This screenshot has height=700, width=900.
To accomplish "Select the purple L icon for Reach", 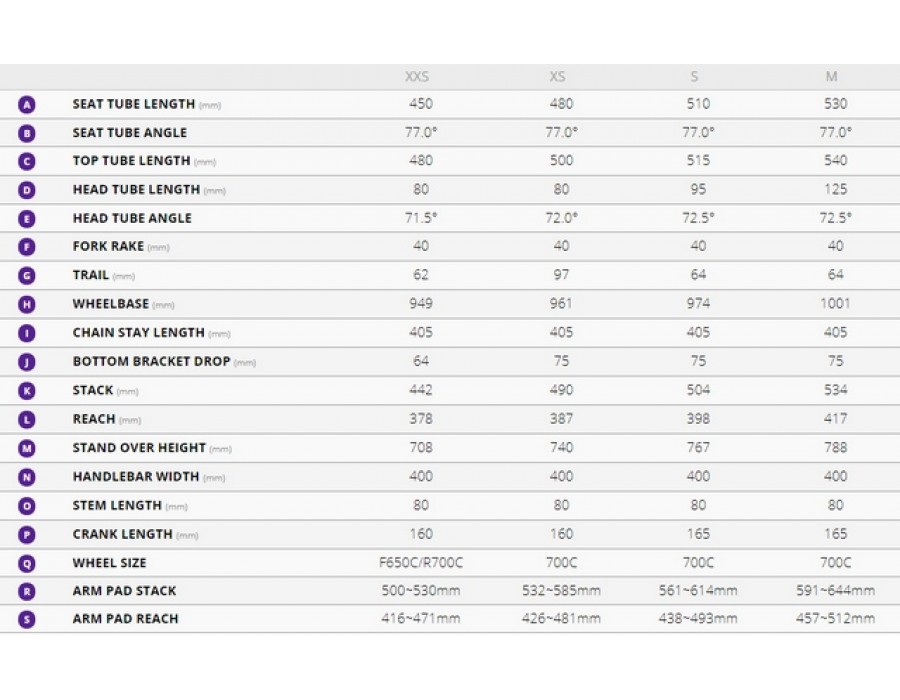I will (x=27, y=420).
